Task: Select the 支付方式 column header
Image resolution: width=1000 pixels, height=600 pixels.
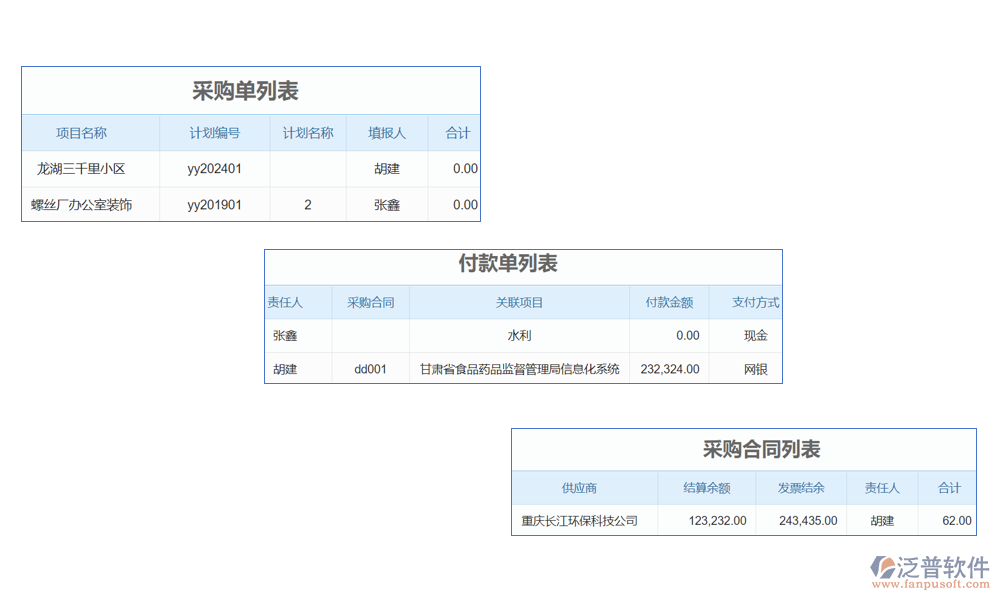Action: pyautogui.click(x=755, y=302)
